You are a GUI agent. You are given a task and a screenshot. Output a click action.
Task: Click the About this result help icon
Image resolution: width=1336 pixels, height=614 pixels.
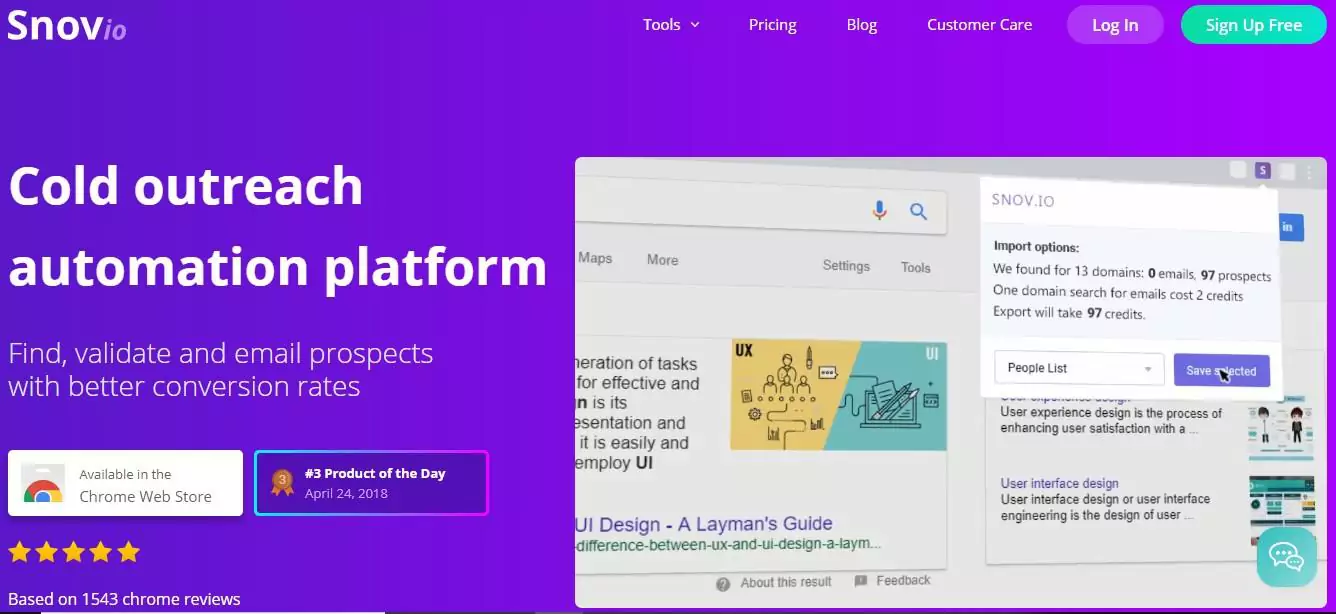pos(723,584)
